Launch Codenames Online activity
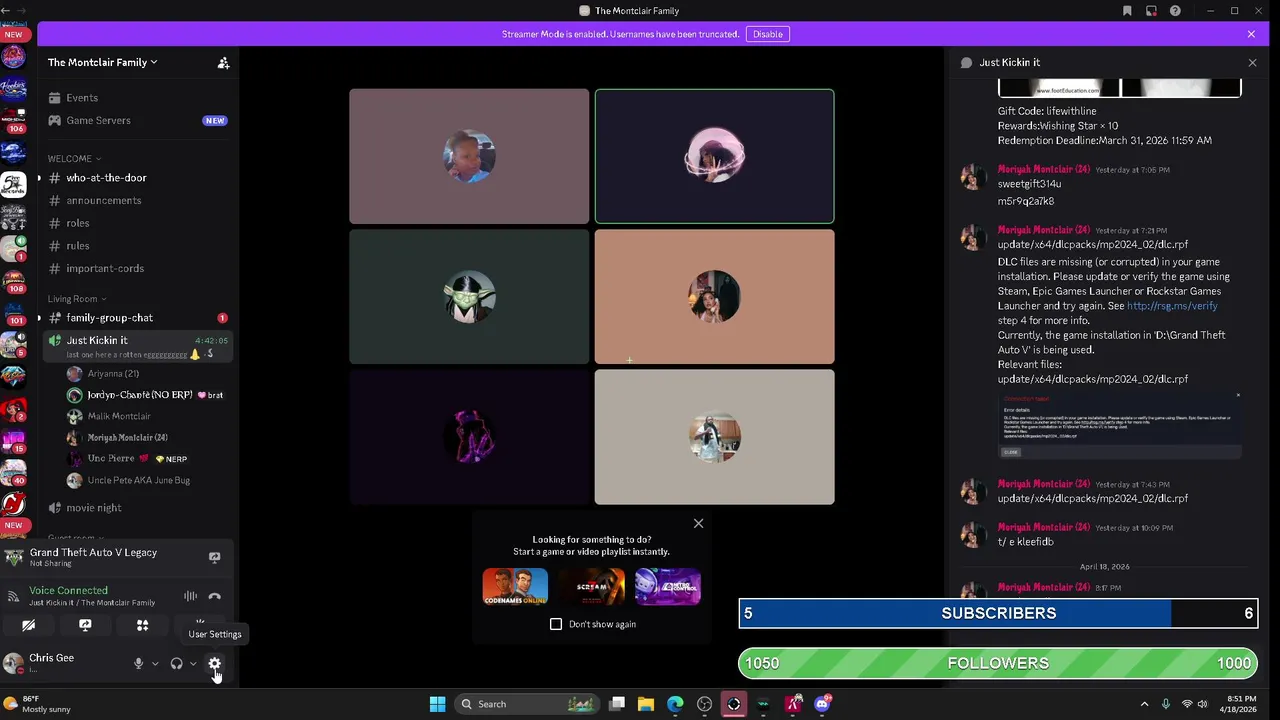 (x=515, y=587)
